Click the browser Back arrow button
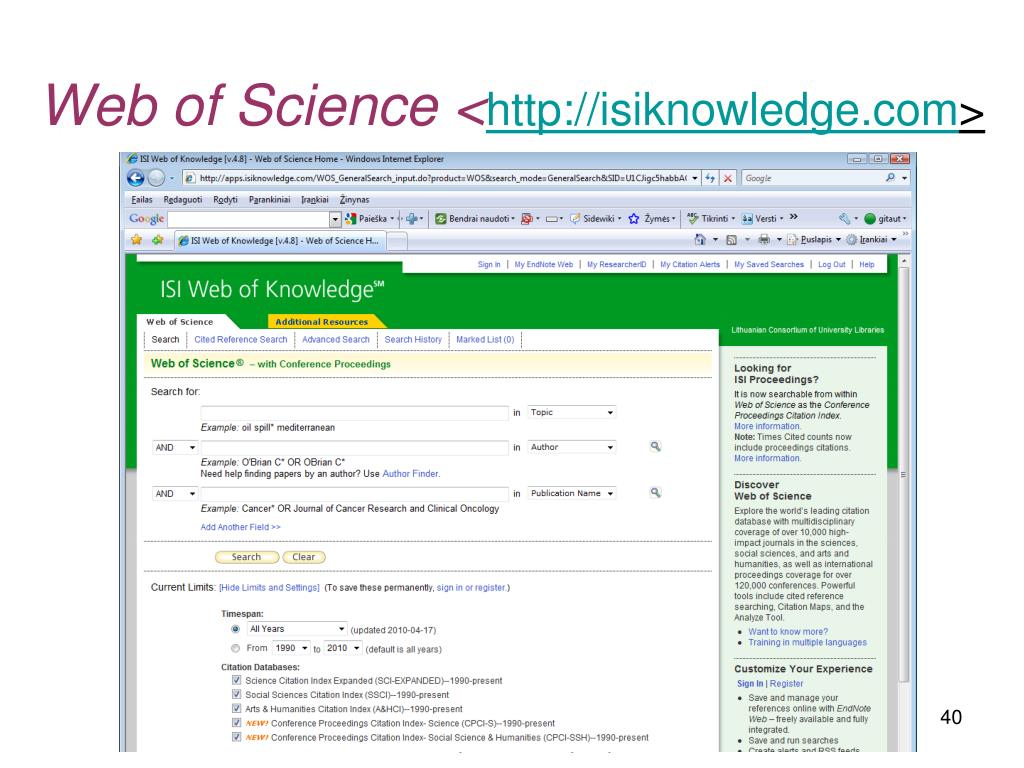Viewport: 1024px width, 768px height. [136, 178]
